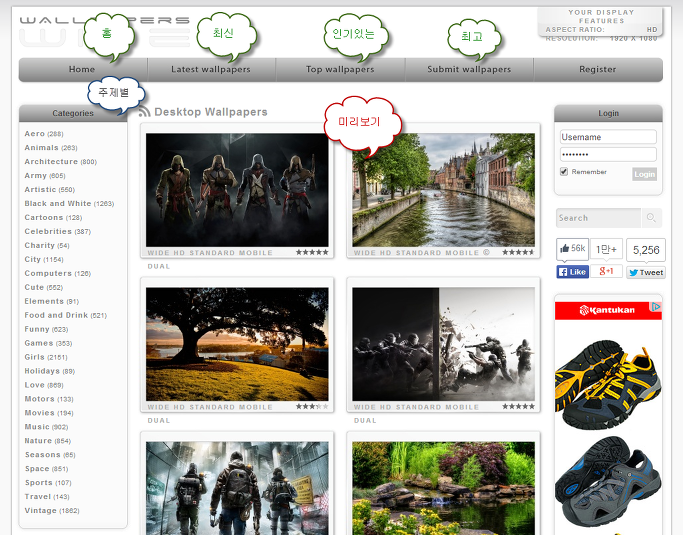Click the yellow sandal product image
Screen dimensions: 683x535
[608, 384]
